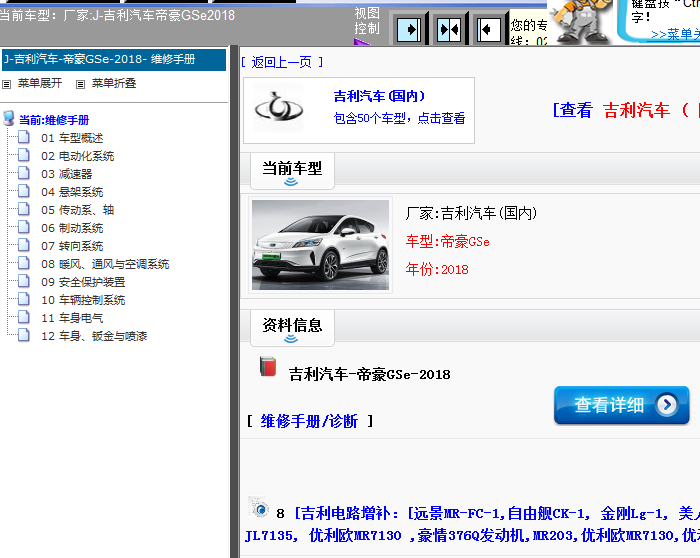This screenshot has width=700, height=558.
Task: Open the 维修手册/诊断 link
Action: (x=309, y=421)
